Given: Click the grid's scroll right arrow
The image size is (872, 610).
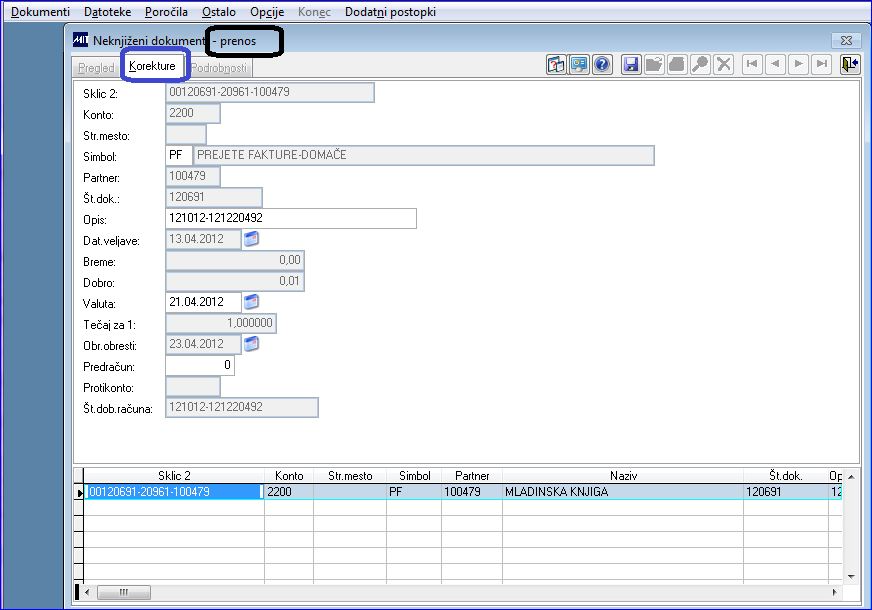Looking at the screenshot, I should [x=835, y=592].
